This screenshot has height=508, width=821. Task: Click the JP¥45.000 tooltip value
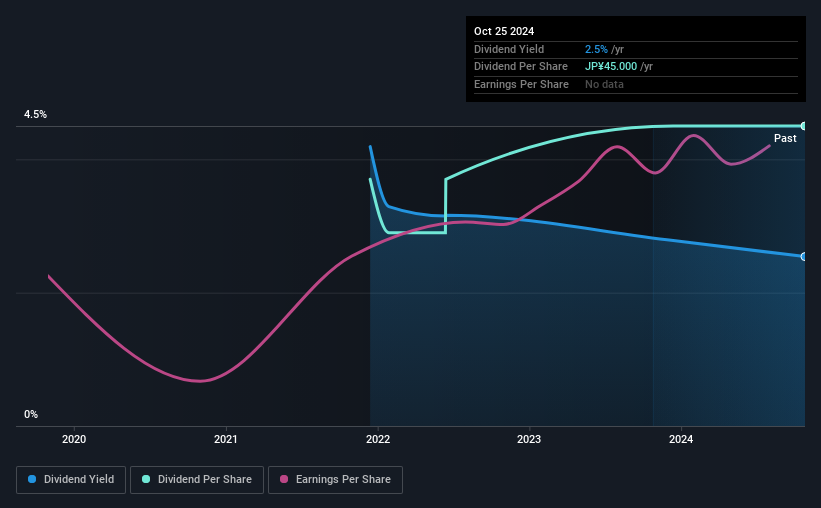pos(611,67)
